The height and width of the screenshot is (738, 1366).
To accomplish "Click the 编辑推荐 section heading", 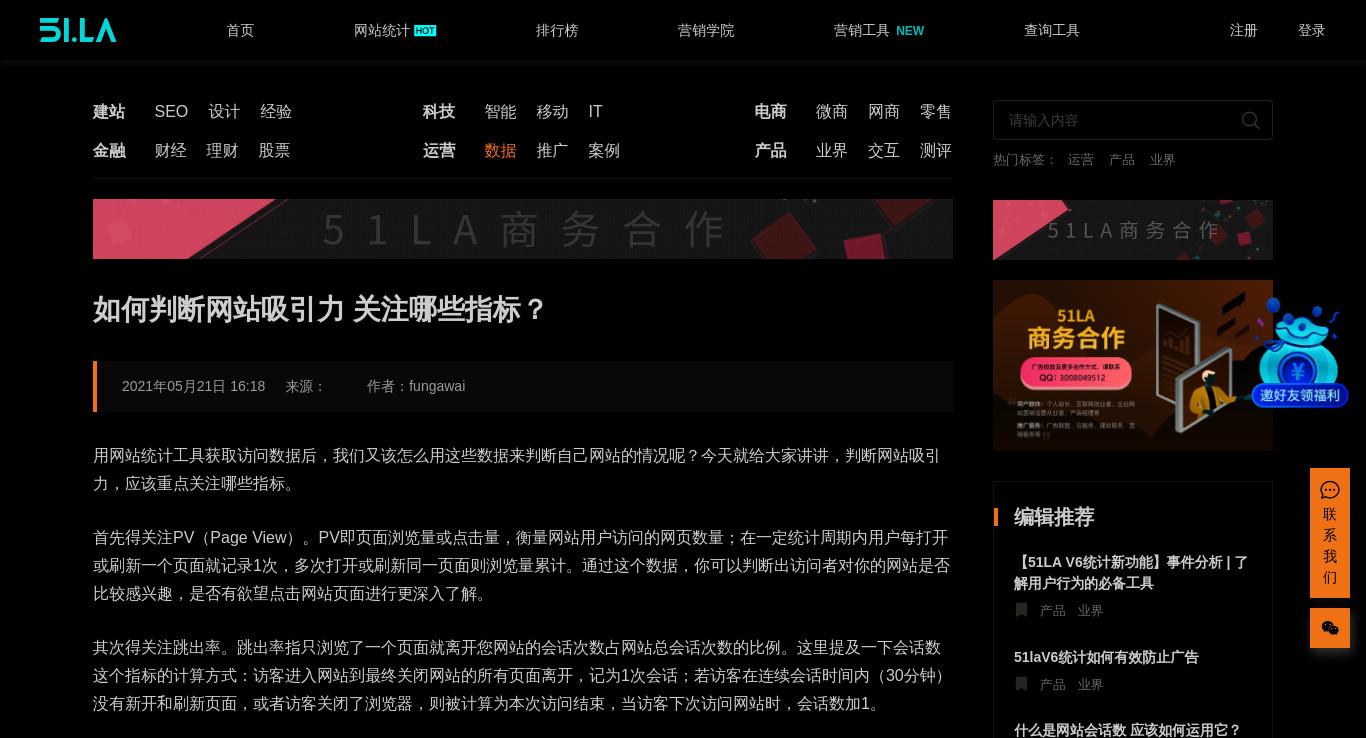I will tap(1054, 517).
